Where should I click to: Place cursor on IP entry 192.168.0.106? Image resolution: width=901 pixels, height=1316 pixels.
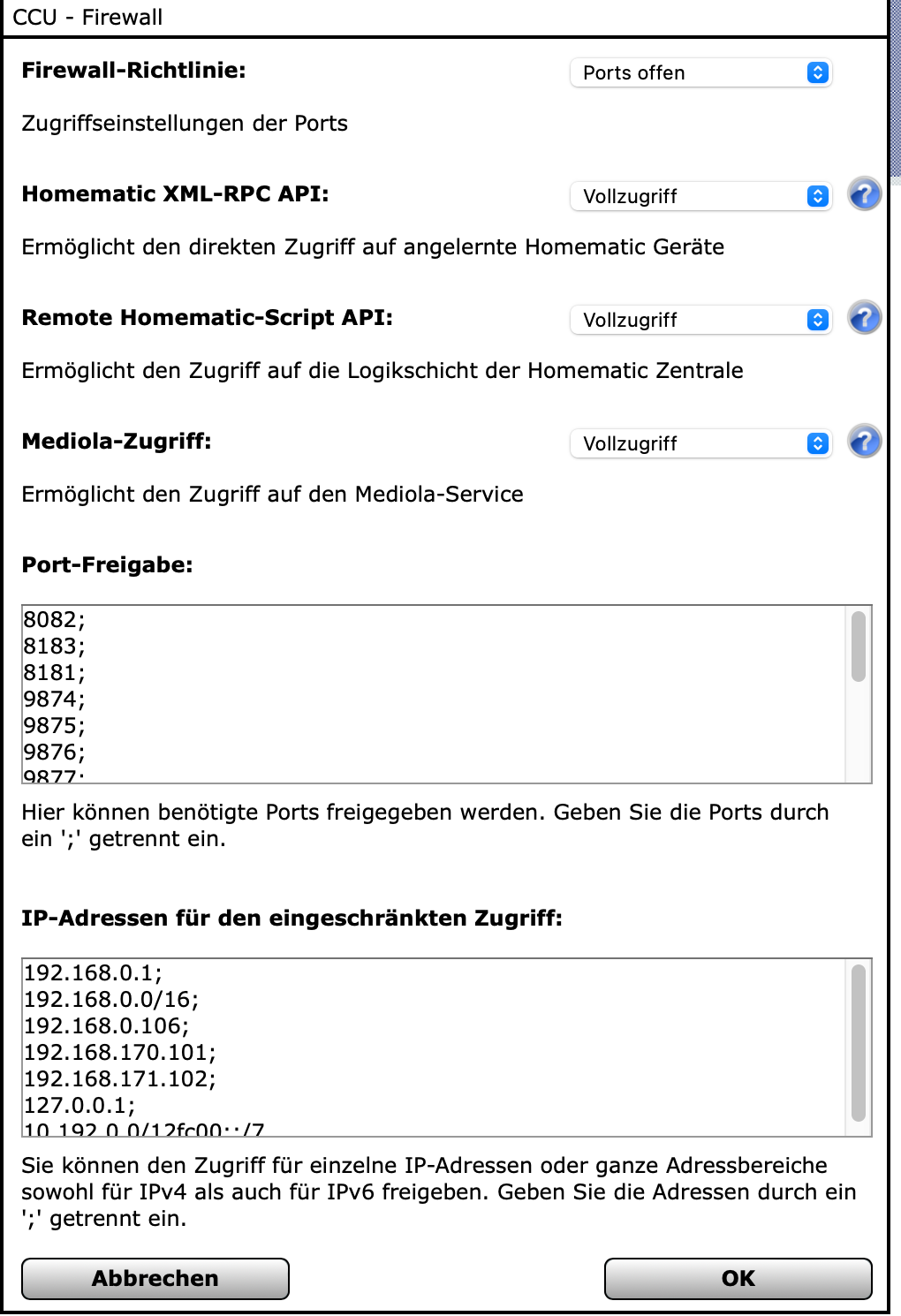coord(106,1026)
